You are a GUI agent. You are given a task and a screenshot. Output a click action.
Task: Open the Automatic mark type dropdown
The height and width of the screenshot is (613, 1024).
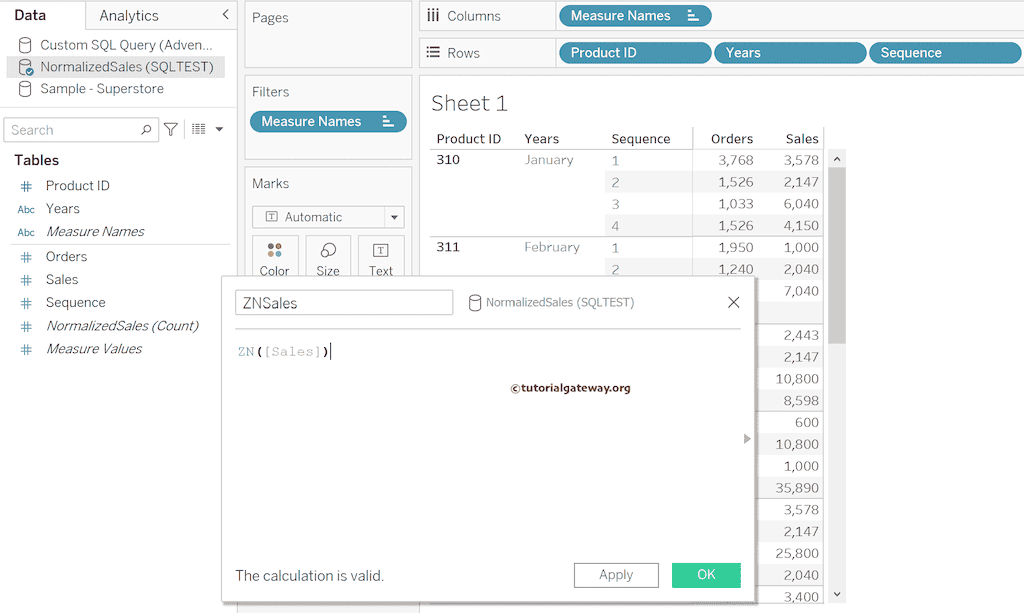(395, 216)
